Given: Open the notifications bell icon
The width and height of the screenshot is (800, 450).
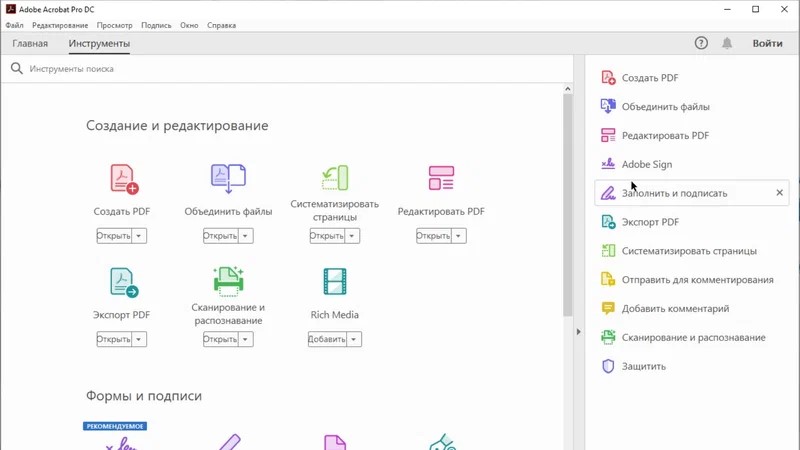Looking at the screenshot, I should pyautogui.click(x=727, y=43).
